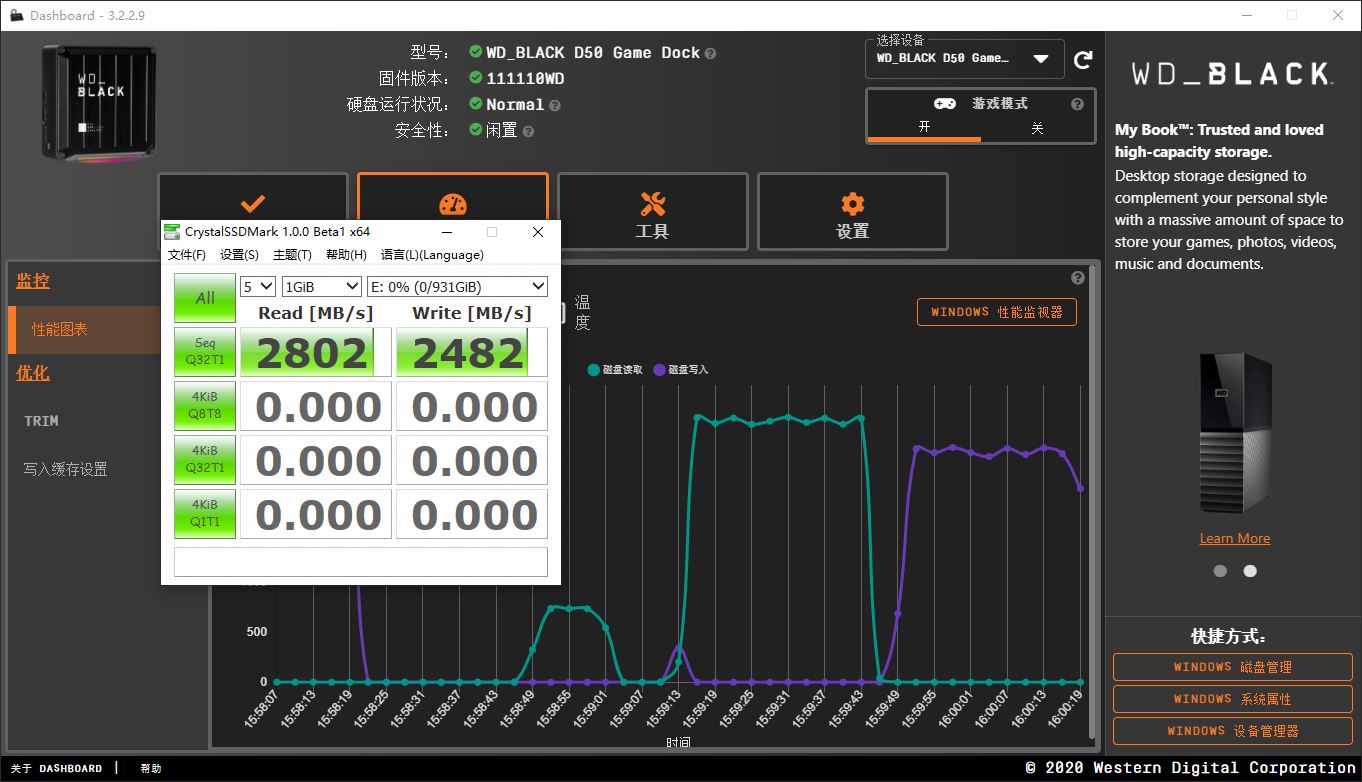1362x782 pixels.
Task: Click 4KiB Q1T1 write value 0.000
Action: (472, 514)
